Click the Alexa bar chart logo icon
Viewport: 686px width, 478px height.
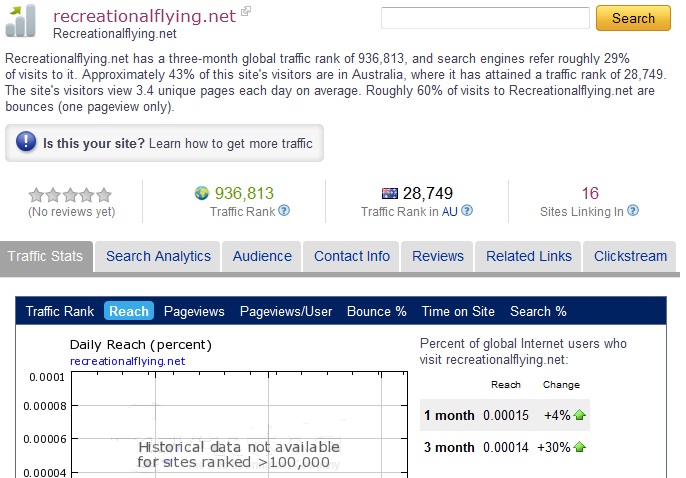point(21,21)
